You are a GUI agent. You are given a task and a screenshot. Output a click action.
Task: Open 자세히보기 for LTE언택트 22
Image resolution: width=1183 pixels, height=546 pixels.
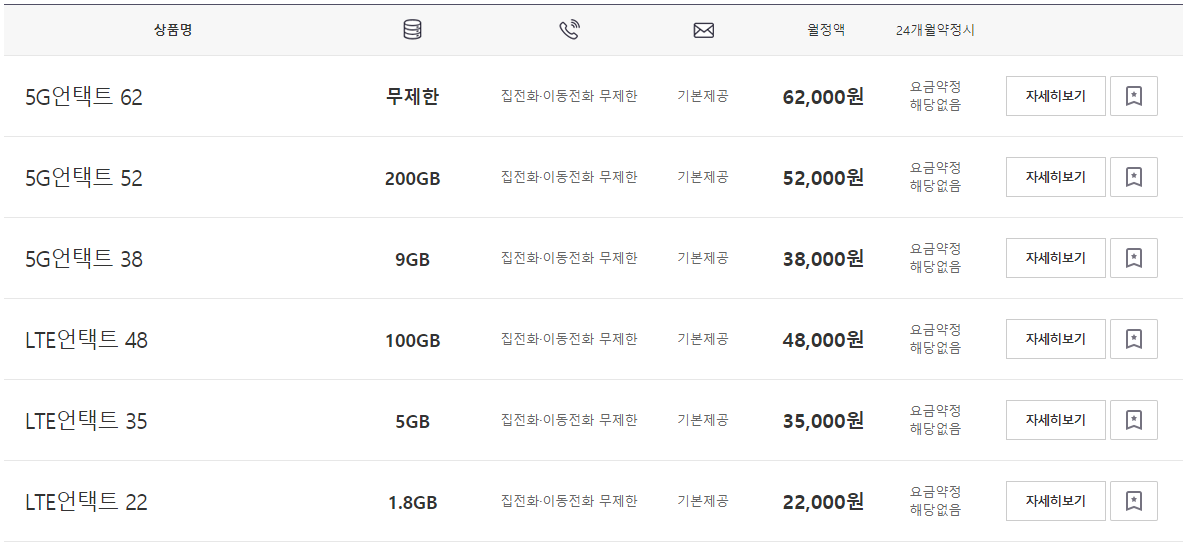pos(1055,502)
